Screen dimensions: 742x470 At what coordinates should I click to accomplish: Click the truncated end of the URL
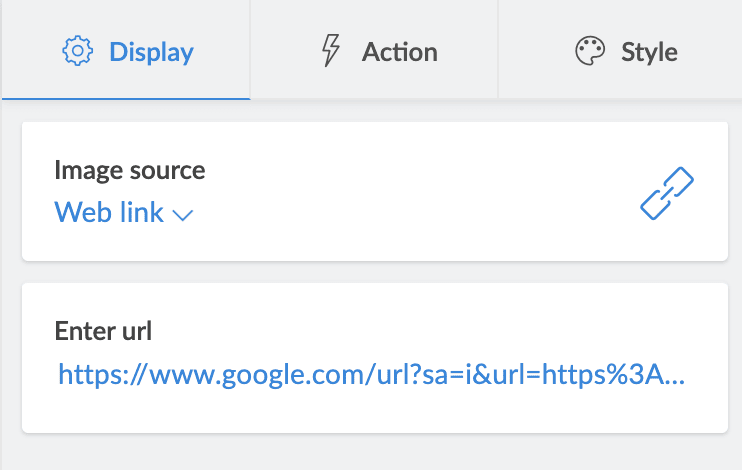pyautogui.click(x=672, y=375)
